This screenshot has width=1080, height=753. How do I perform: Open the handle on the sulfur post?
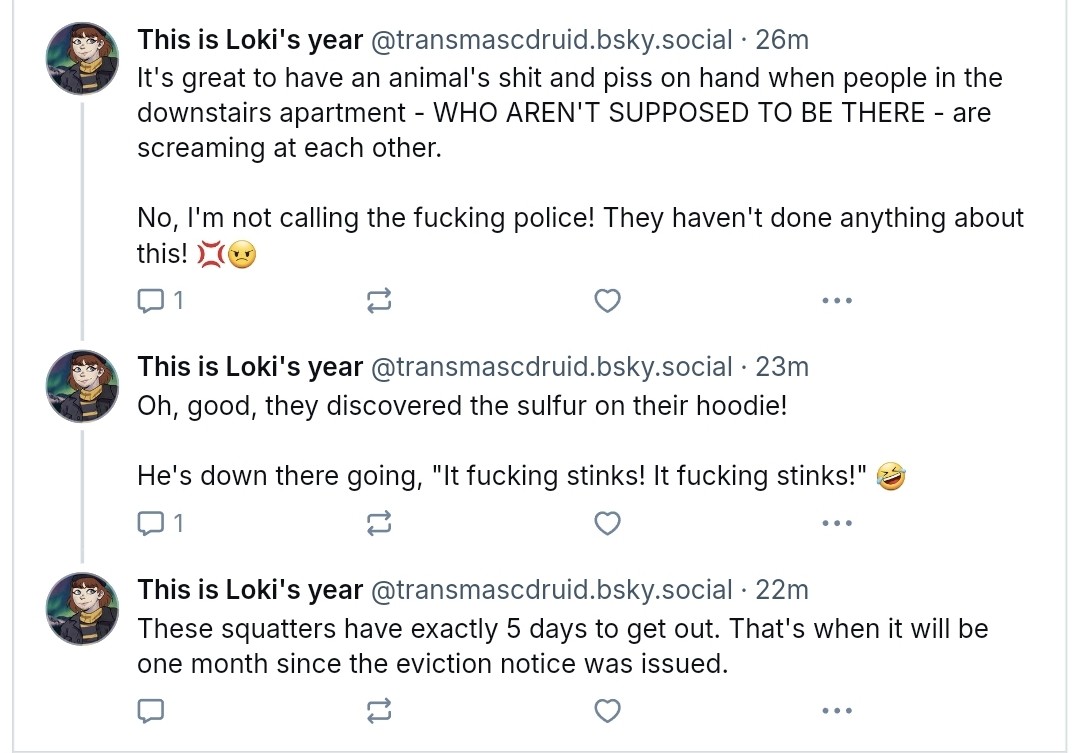pos(551,367)
